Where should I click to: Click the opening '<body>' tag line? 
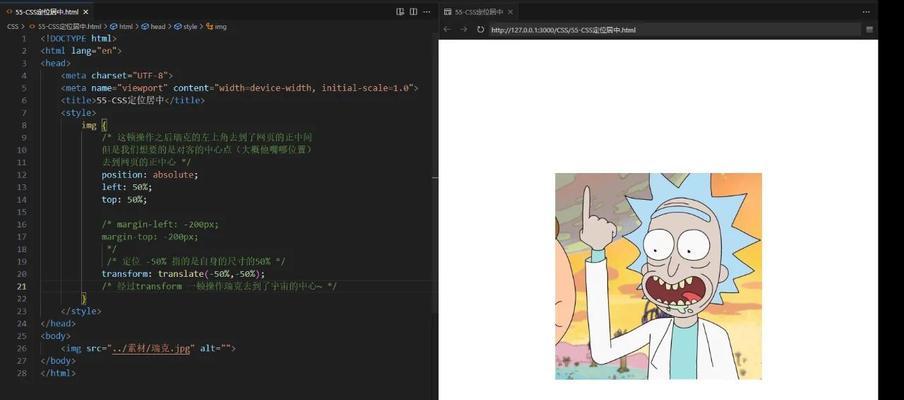coord(56,335)
